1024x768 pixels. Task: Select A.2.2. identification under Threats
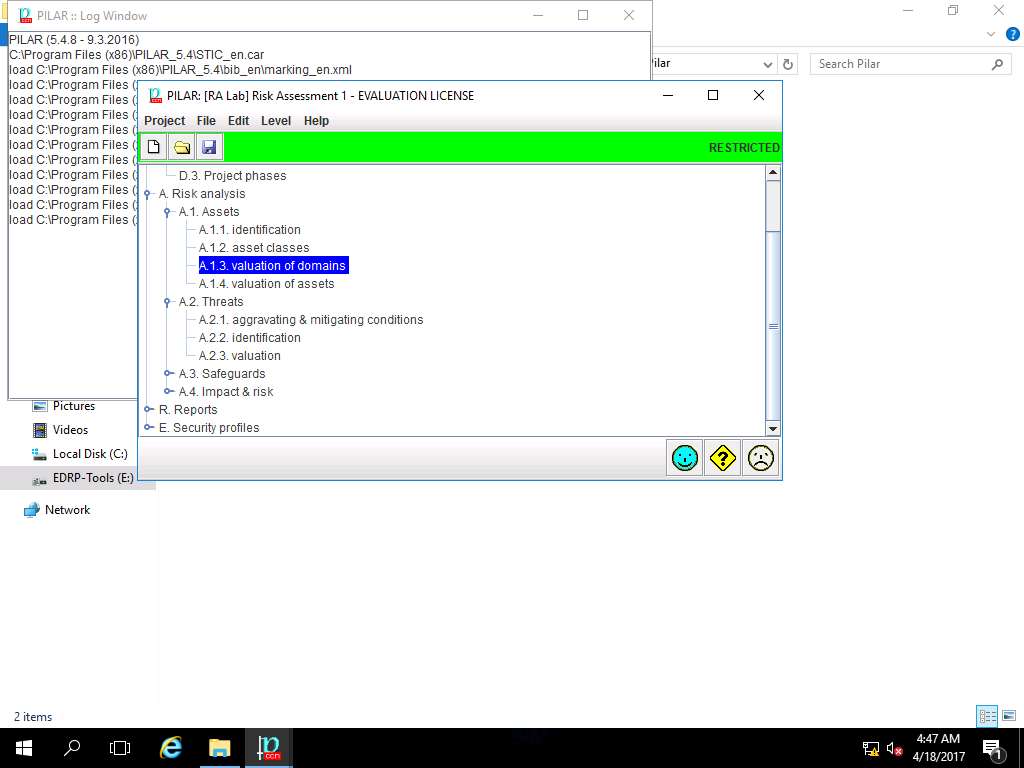pos(249,338)
